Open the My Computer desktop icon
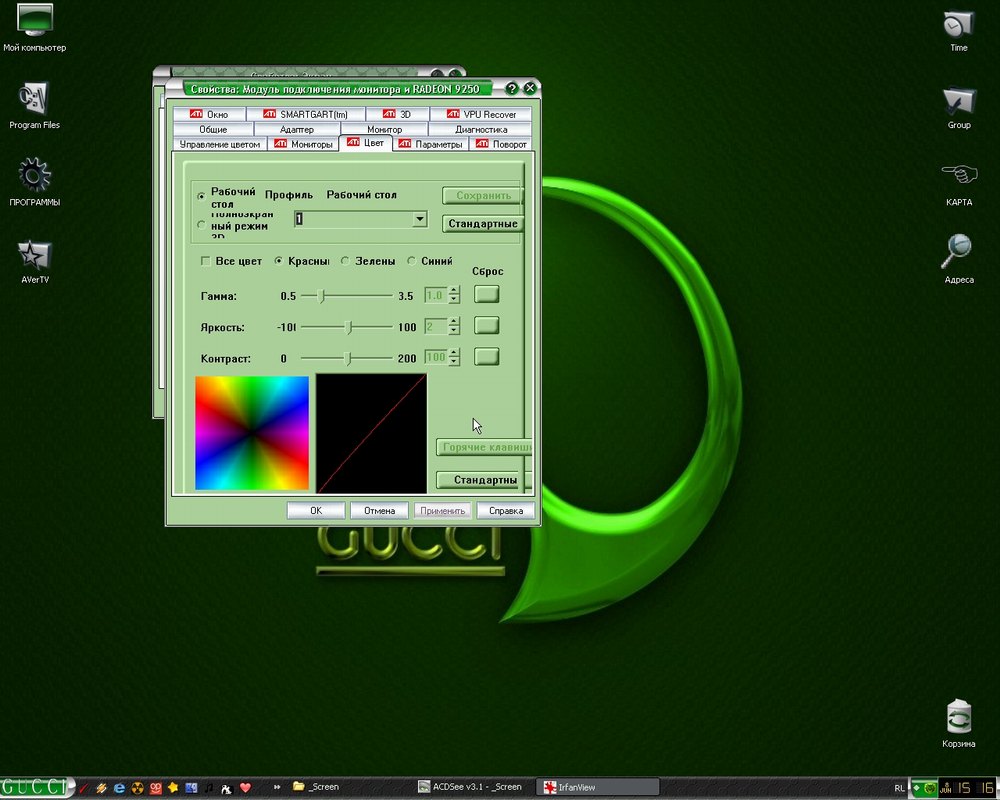Image resolution: width=1000 pixels, height=800 pixels. tap(34, 21)
